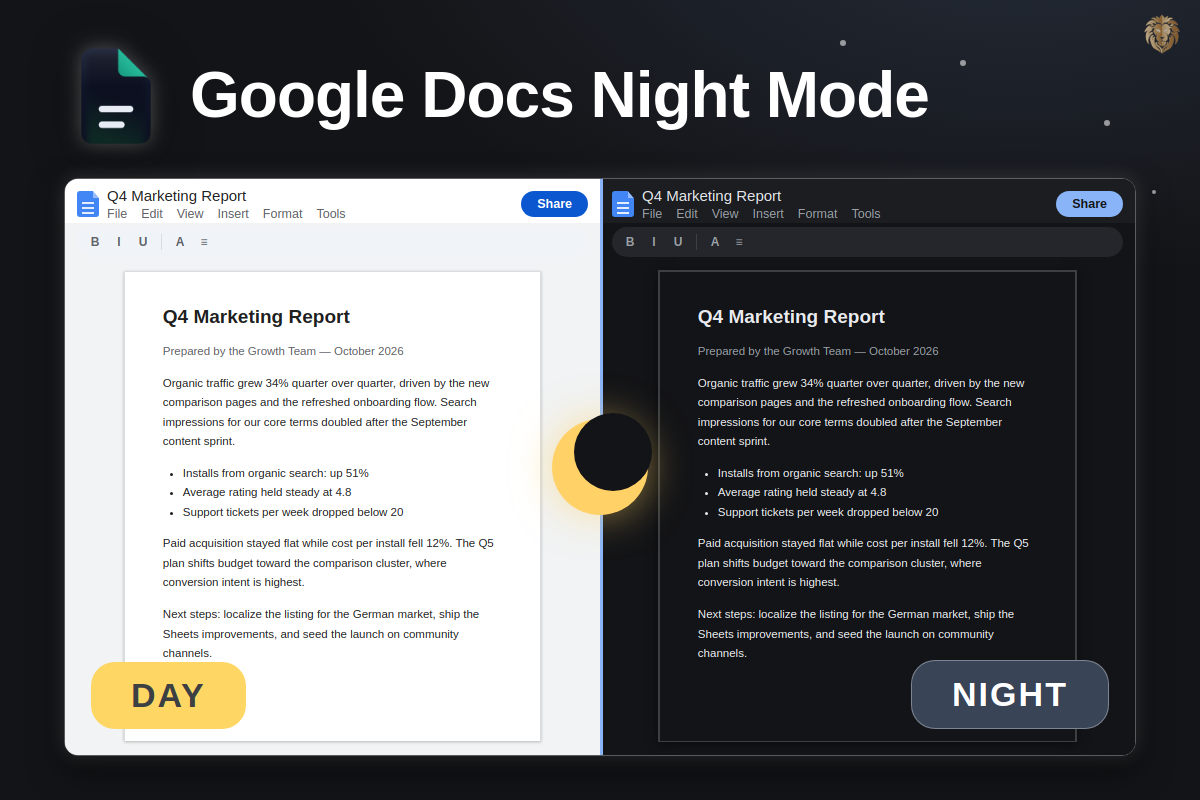The image size is (1200, 800).
Task: Click the sun and moon icon between the panes
Action: [601, 464]
